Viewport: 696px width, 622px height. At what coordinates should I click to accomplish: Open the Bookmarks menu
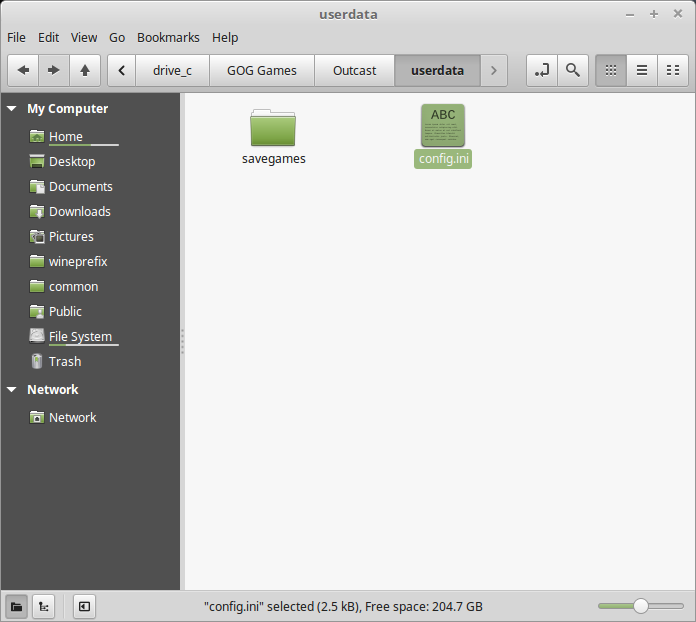[x=168, y=38]
